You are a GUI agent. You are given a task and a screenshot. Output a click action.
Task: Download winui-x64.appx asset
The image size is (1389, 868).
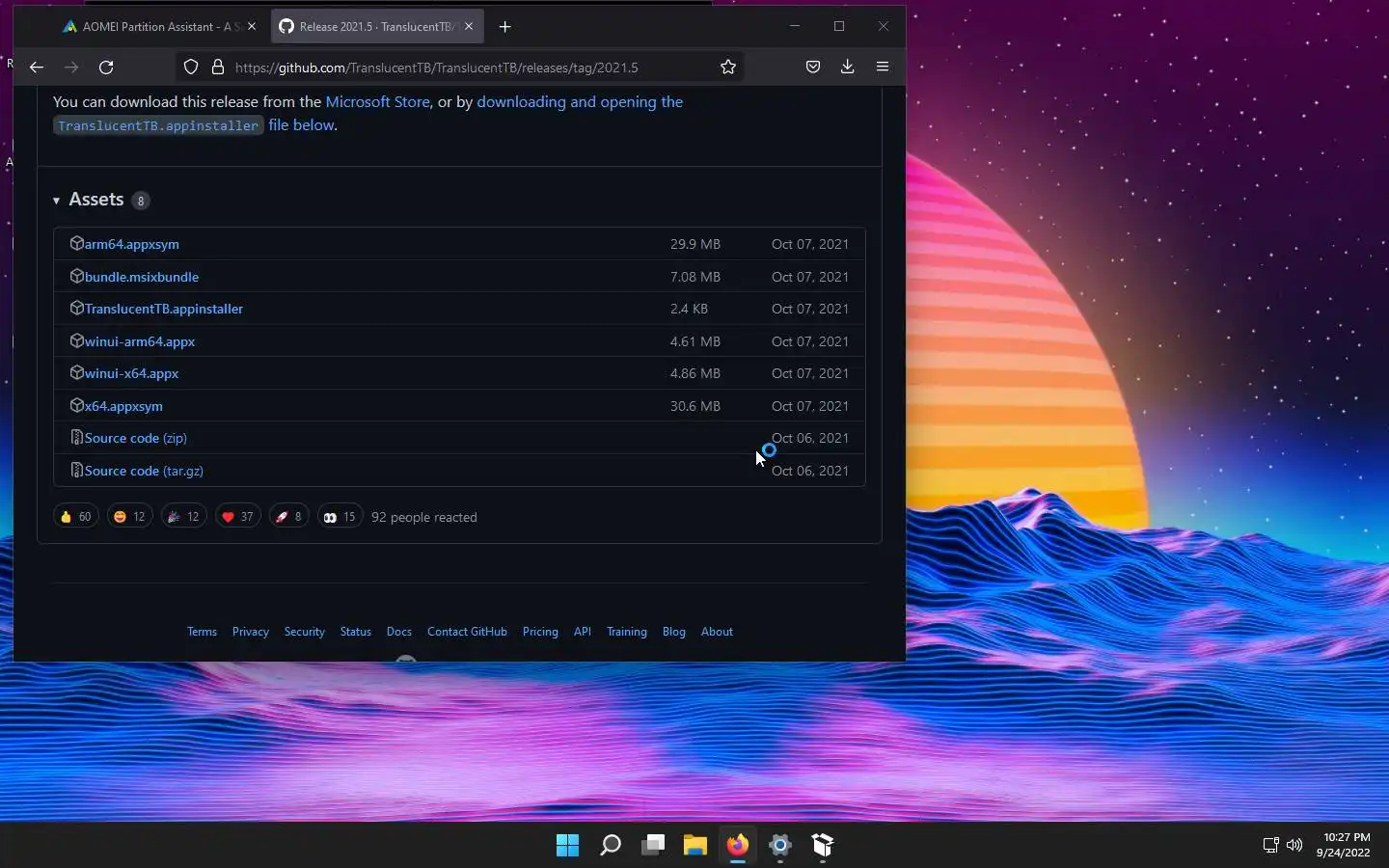(x=131, y=373)
